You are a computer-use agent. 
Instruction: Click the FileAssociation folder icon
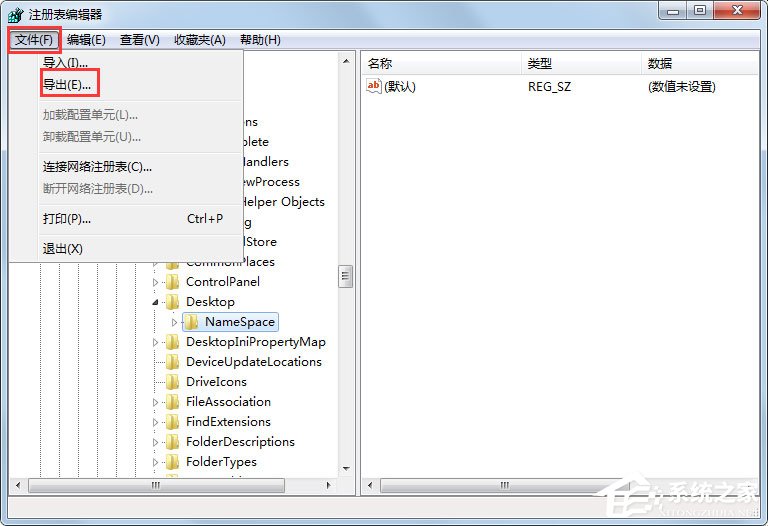point(172,402)
